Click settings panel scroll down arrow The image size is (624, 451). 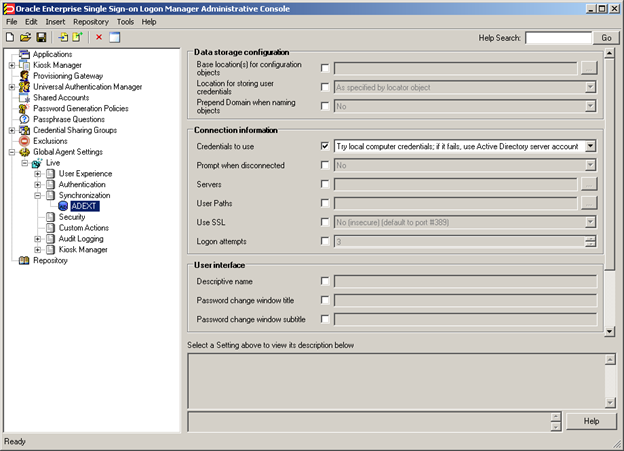[x=609, y=331]
